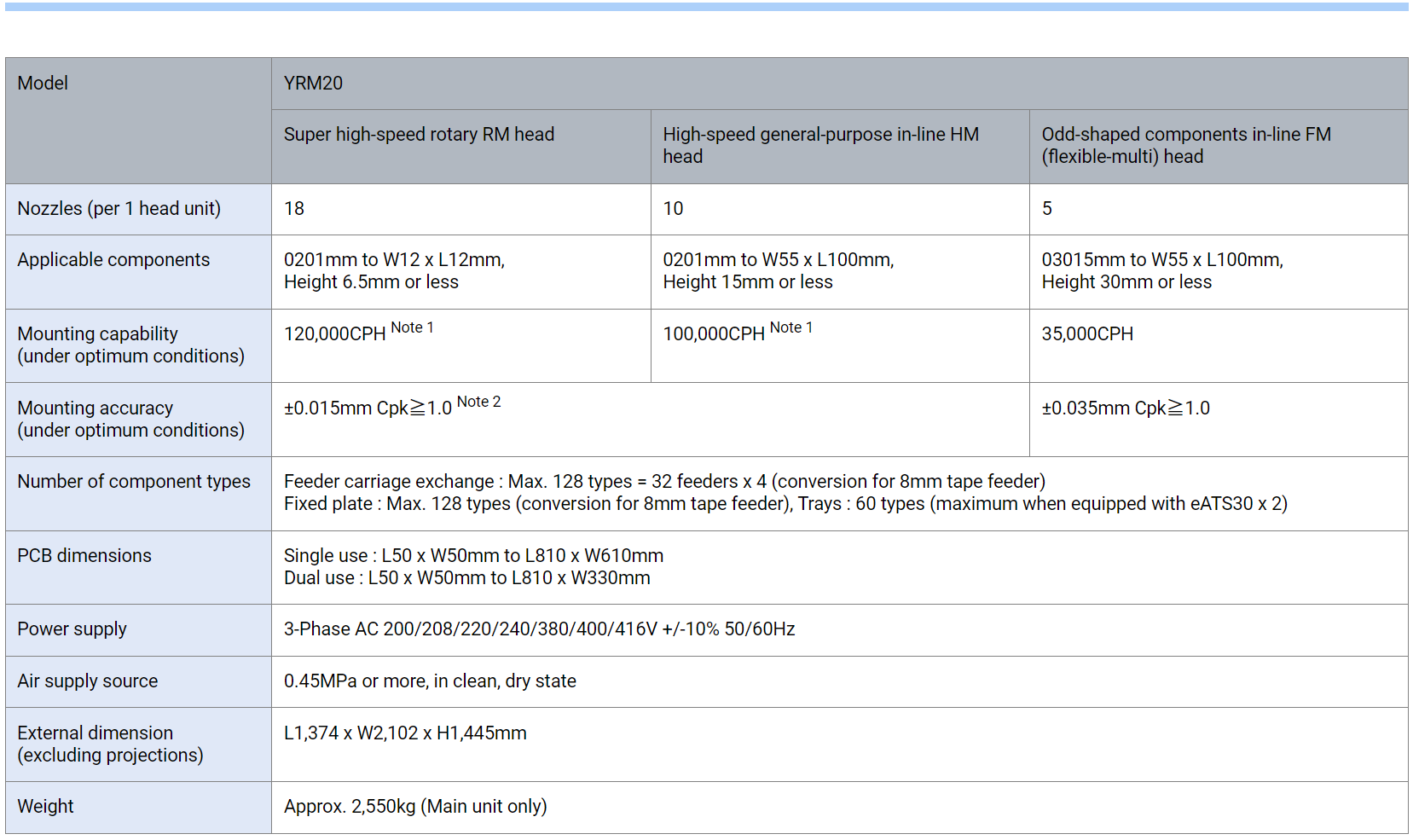The height and width of the screenshot is (840, 1413).
Task: Click '0201mm to W12 x L12mm' cell
Action: point(460,272)
